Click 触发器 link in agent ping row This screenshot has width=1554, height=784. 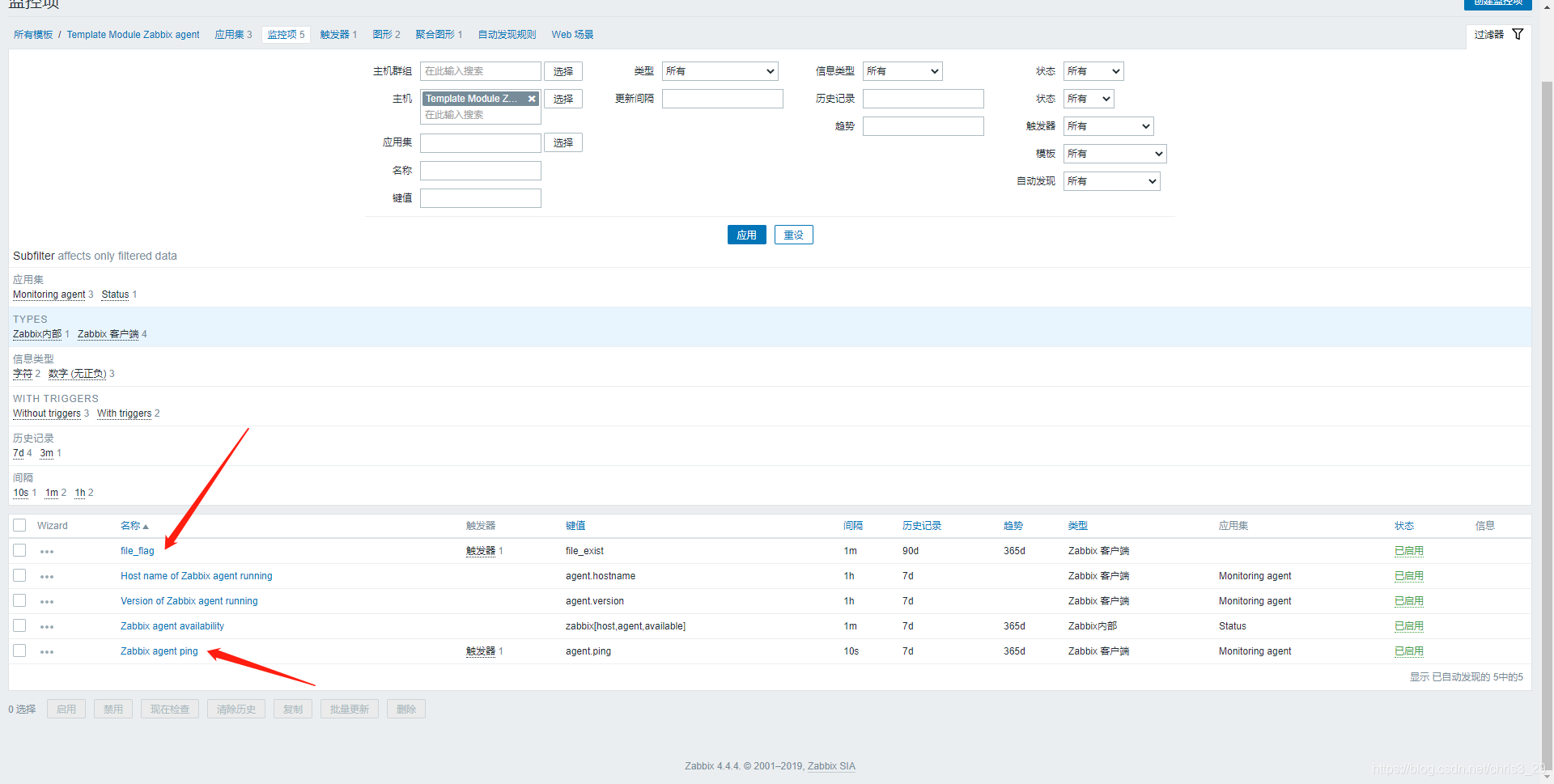(x=480, y=651)
